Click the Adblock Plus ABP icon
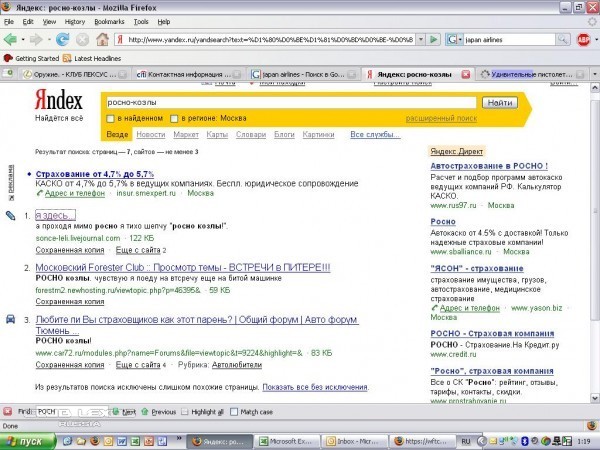 pos(584,40)
